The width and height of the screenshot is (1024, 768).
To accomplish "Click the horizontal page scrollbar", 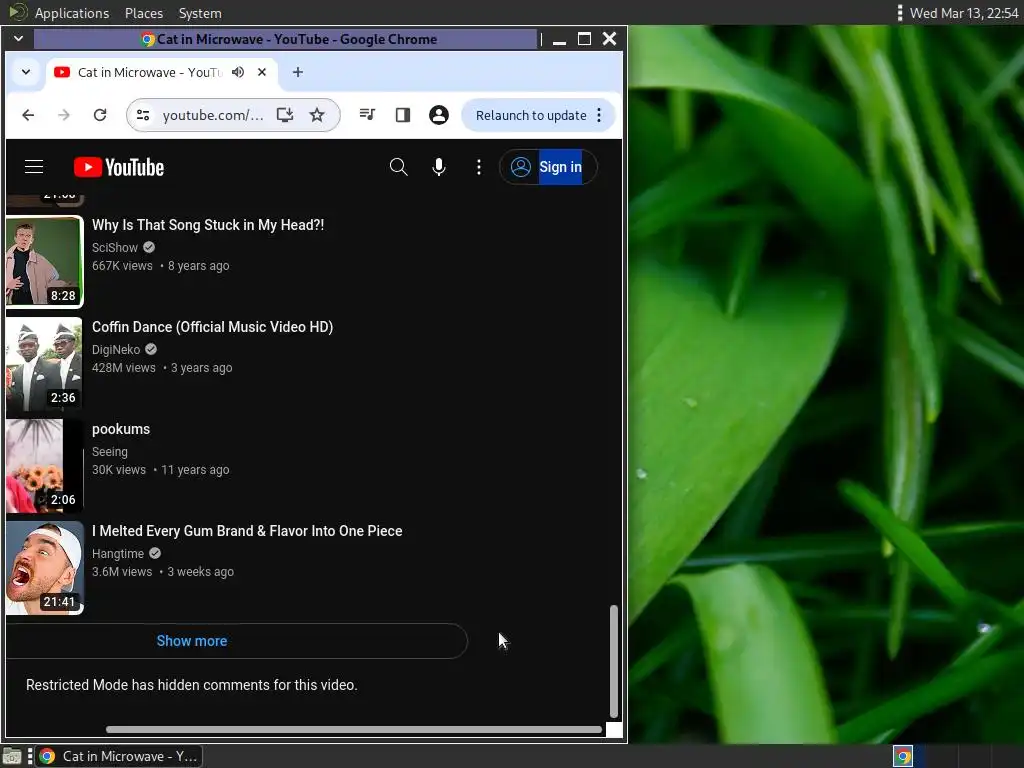I will [353, 729].
